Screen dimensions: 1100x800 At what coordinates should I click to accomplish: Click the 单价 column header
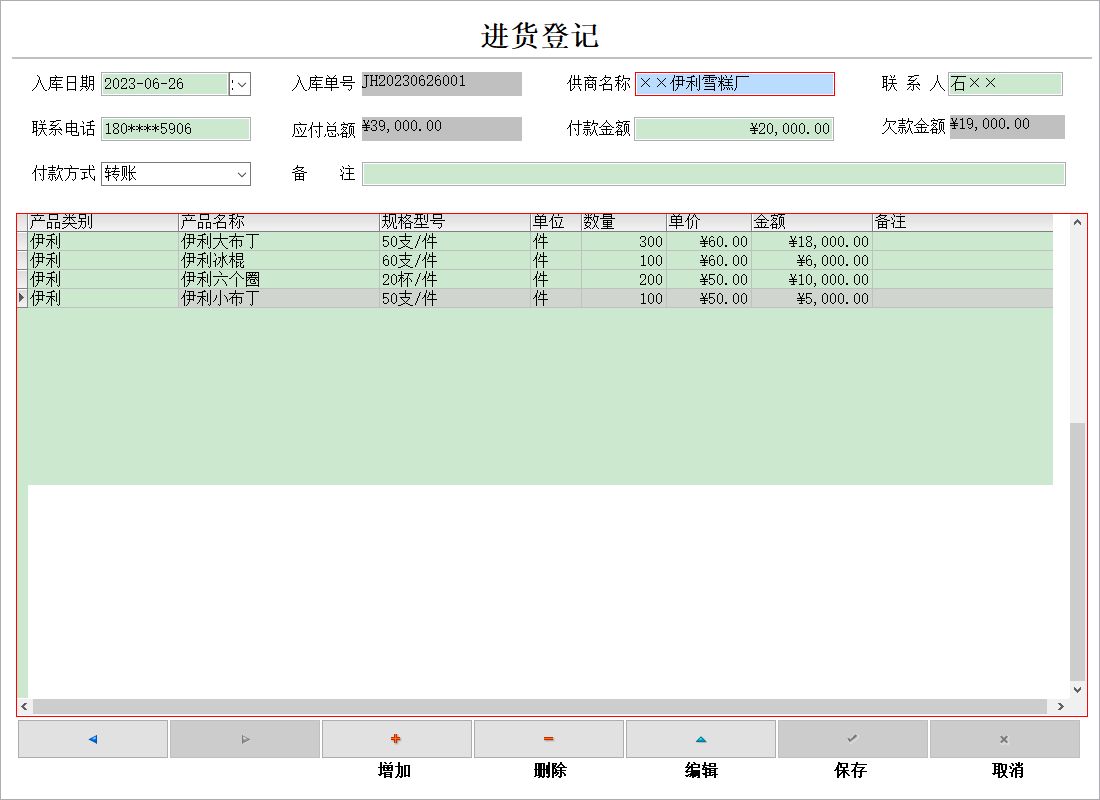[x=709, y=222]
